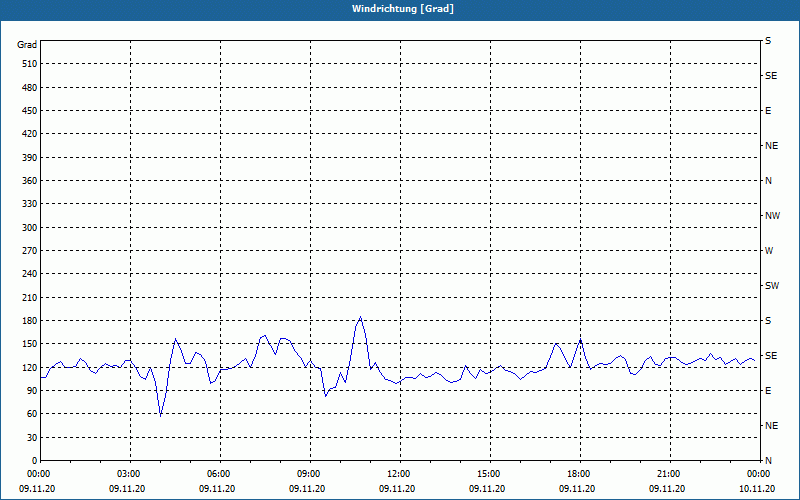Pick the SE compass label level with 120
The height and width of the screenshot is (500, 800).
point(771,356)
